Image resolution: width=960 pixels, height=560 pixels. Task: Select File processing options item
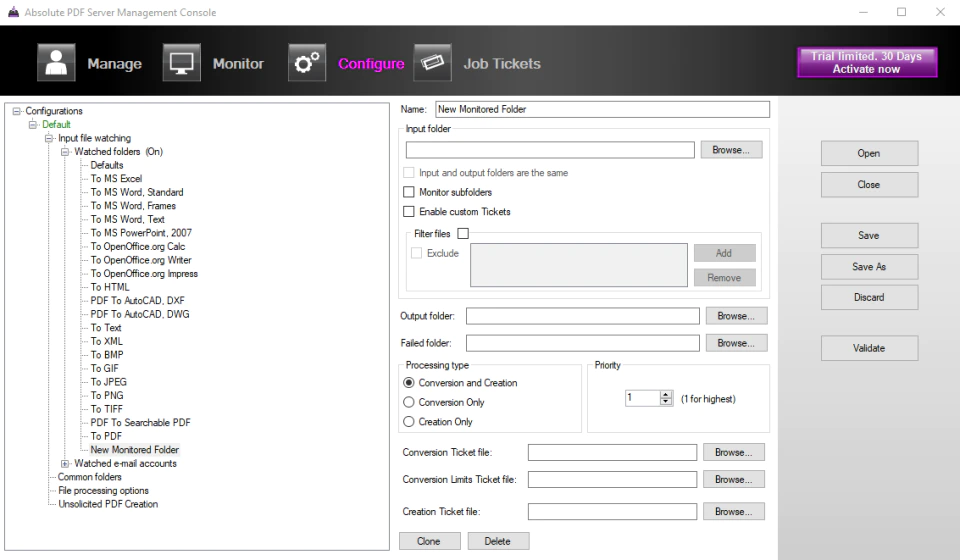[103, 491]
